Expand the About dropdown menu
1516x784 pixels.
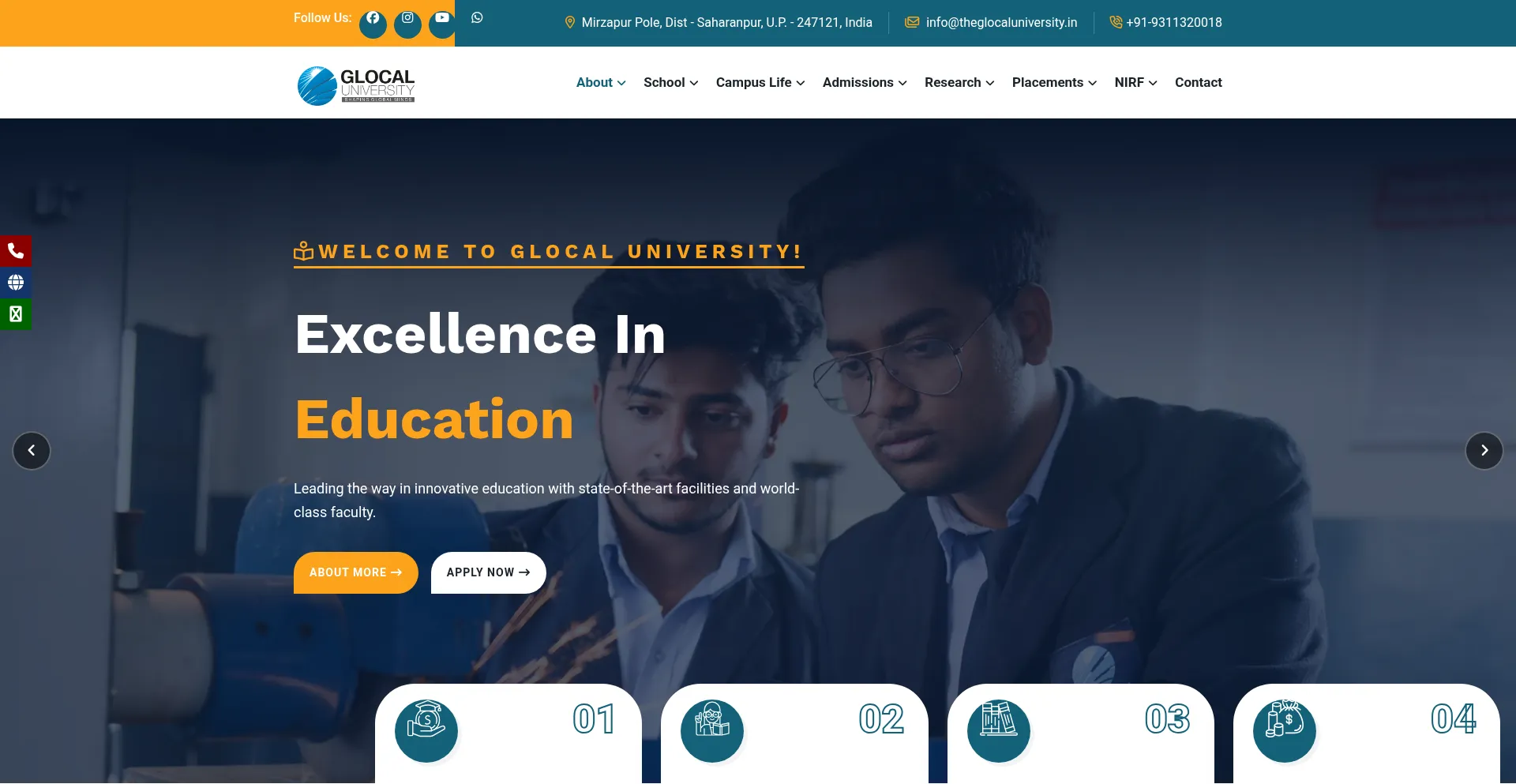[x=601, y=82]
